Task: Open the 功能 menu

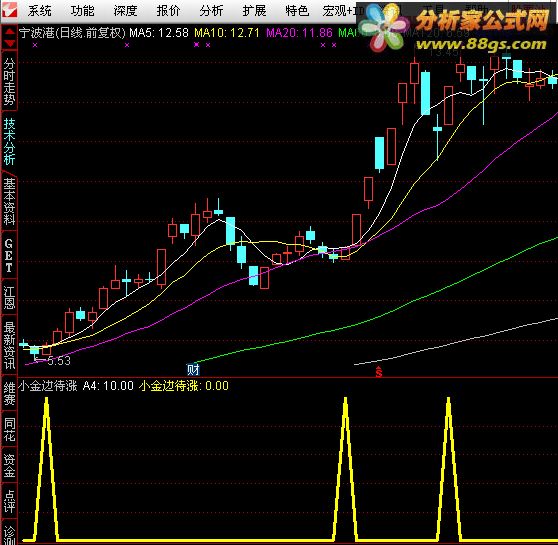Action: pos(83,11)
